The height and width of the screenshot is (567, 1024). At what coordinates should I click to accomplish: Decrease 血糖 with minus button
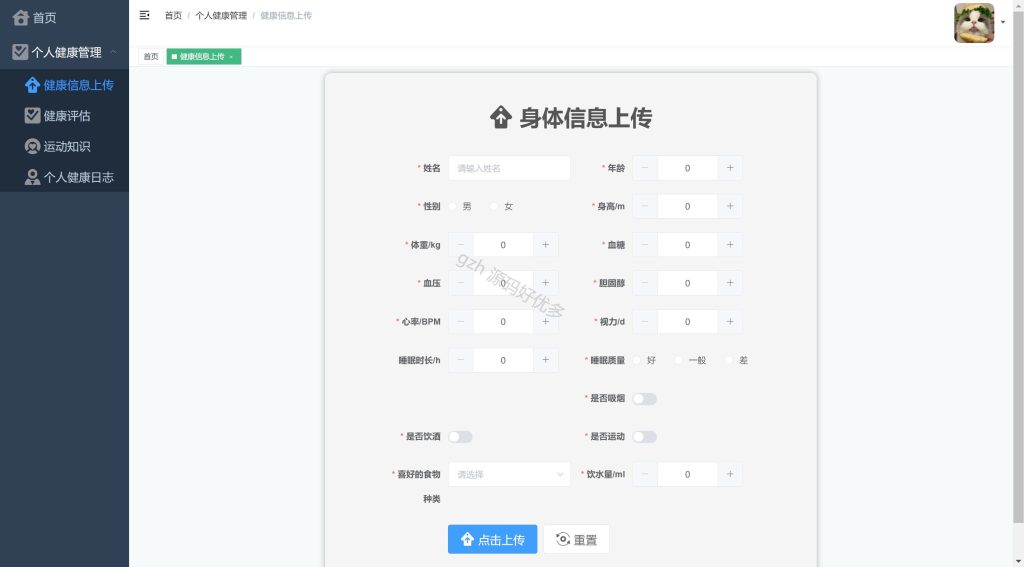tap(645, 245)
